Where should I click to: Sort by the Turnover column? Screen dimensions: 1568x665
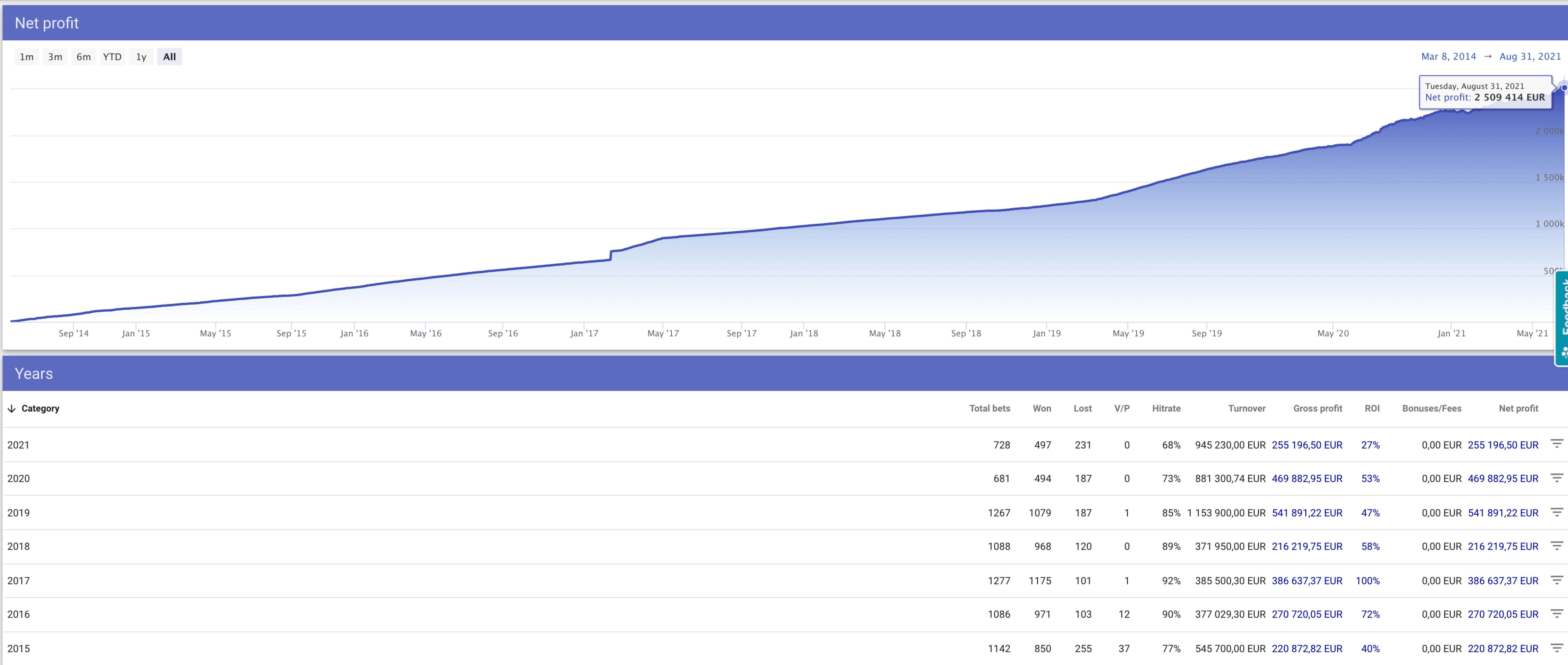point(1247,408)
